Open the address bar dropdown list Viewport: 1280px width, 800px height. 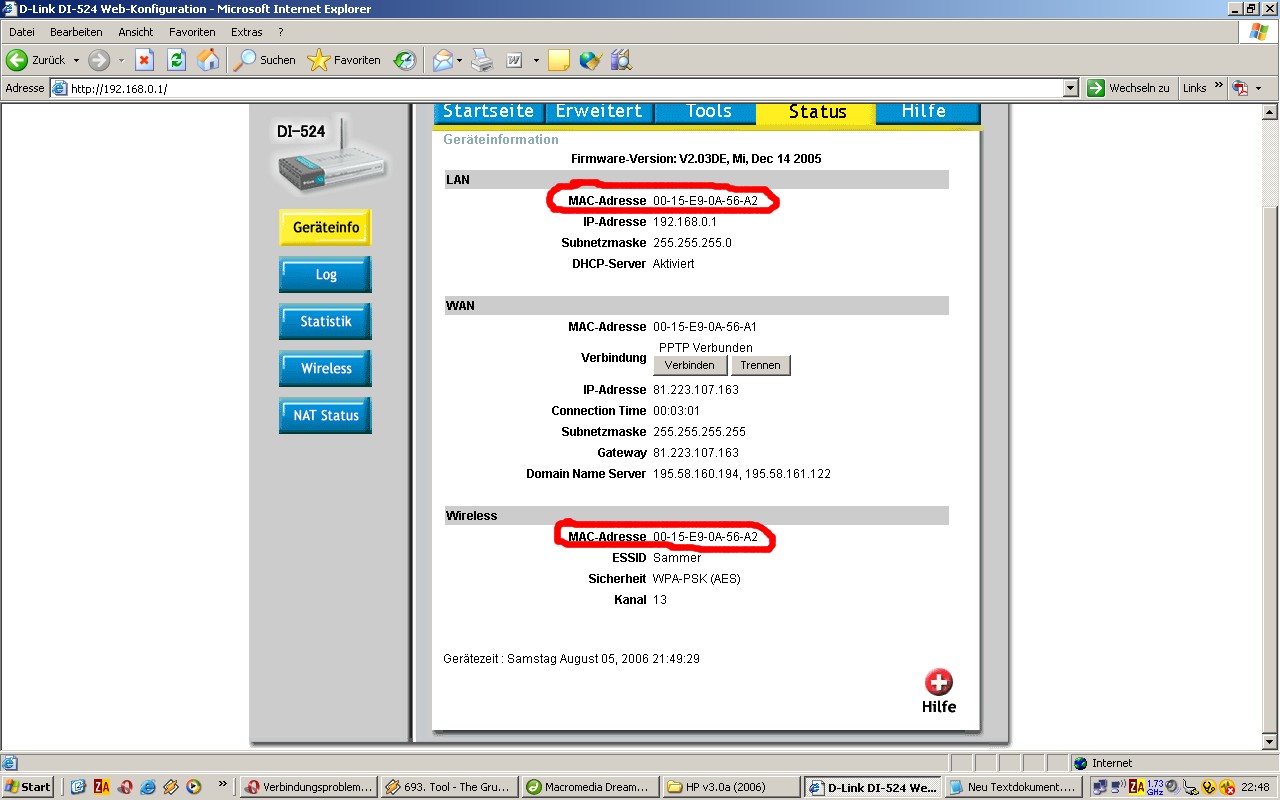click(x=1071, y=88)
